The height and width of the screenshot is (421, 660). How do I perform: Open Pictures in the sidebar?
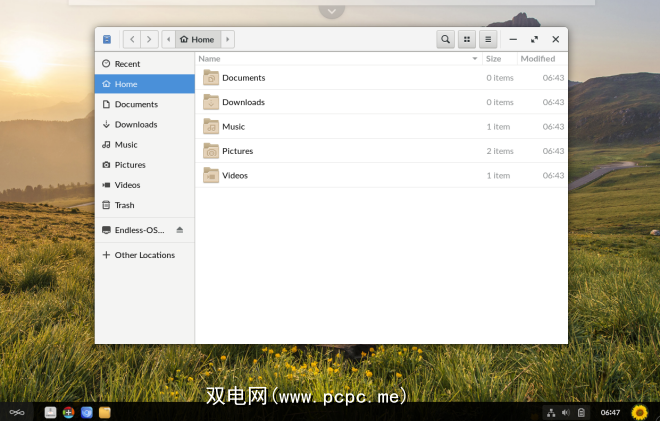coord(144,165)
